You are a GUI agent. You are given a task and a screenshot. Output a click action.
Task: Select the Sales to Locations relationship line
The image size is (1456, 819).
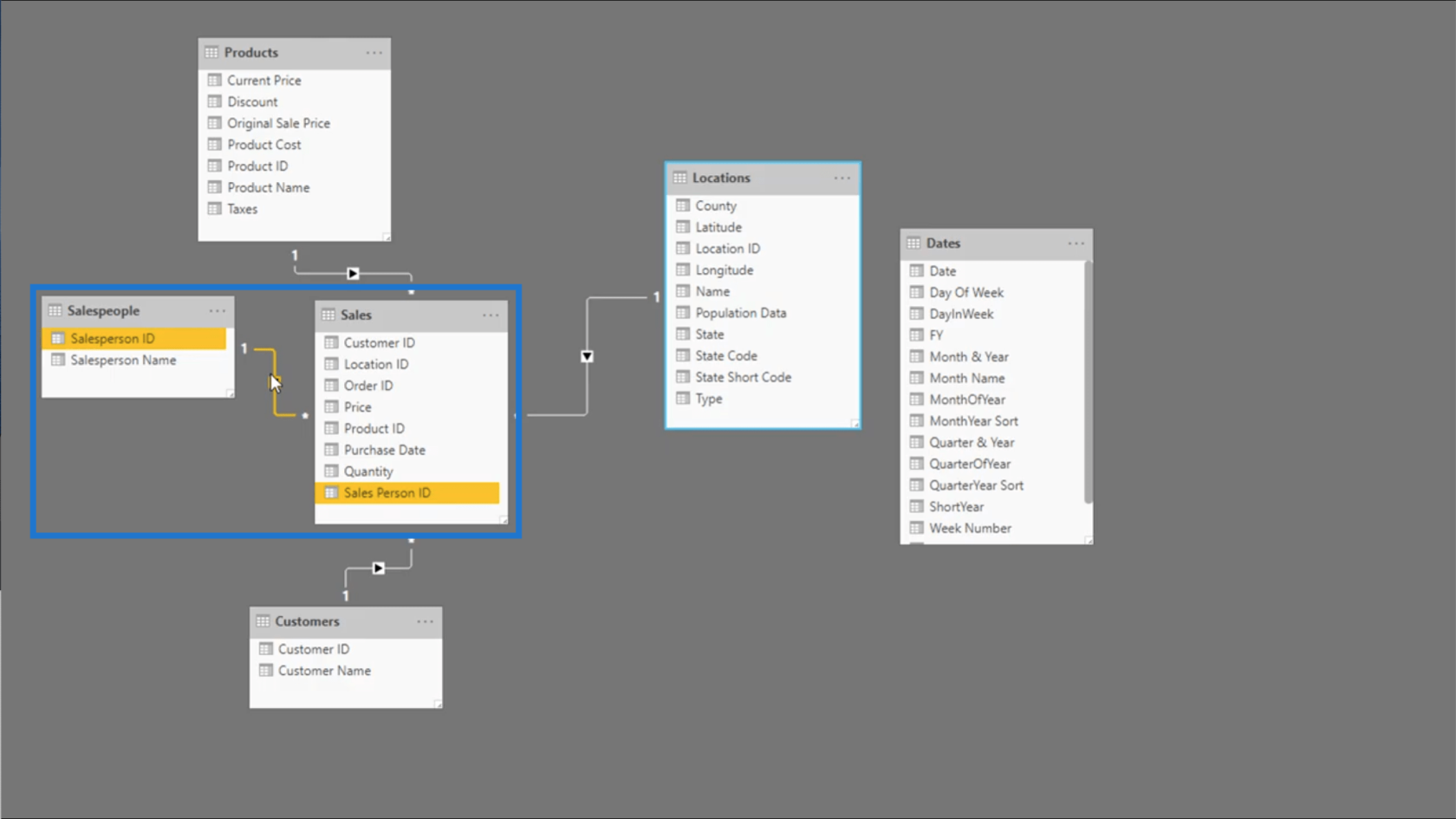587,356
